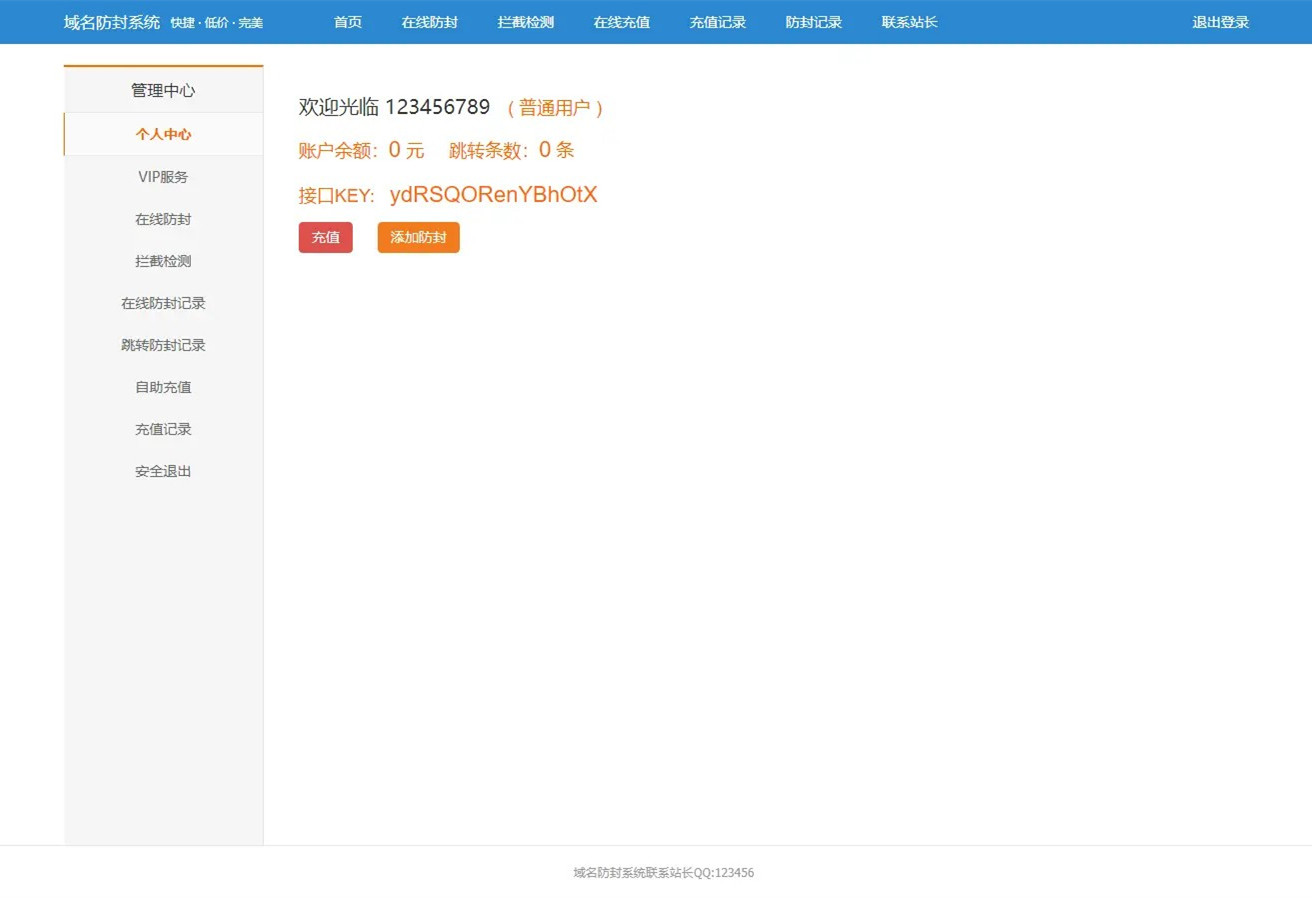This screenshot has width=1312, height=898.
Task: Click the orange 添加防封 button
Action: click(x=419, y=238)
